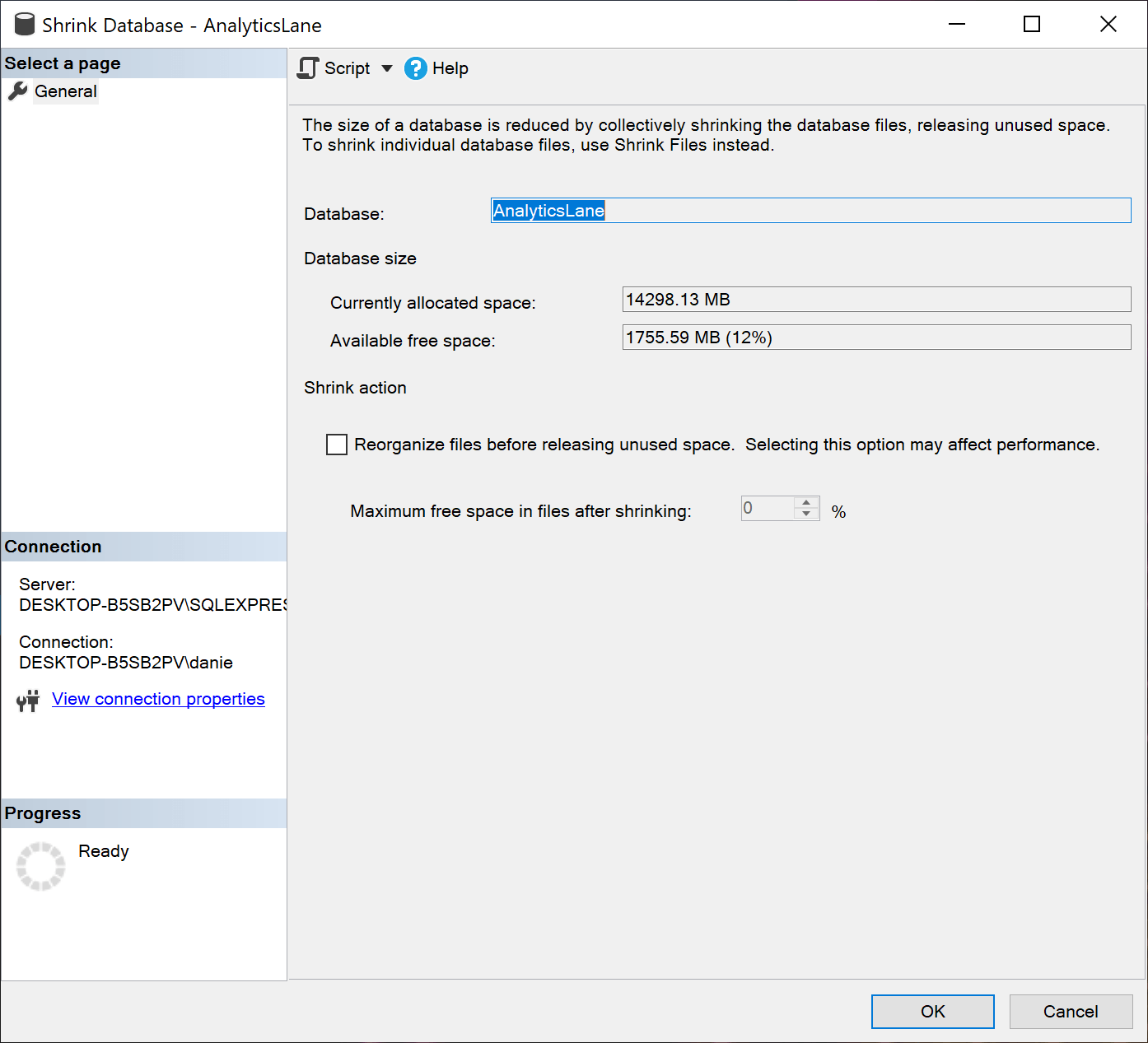Click the maximum free space number field
This screenshot has width=1148, height=1043.
[768, 508]
